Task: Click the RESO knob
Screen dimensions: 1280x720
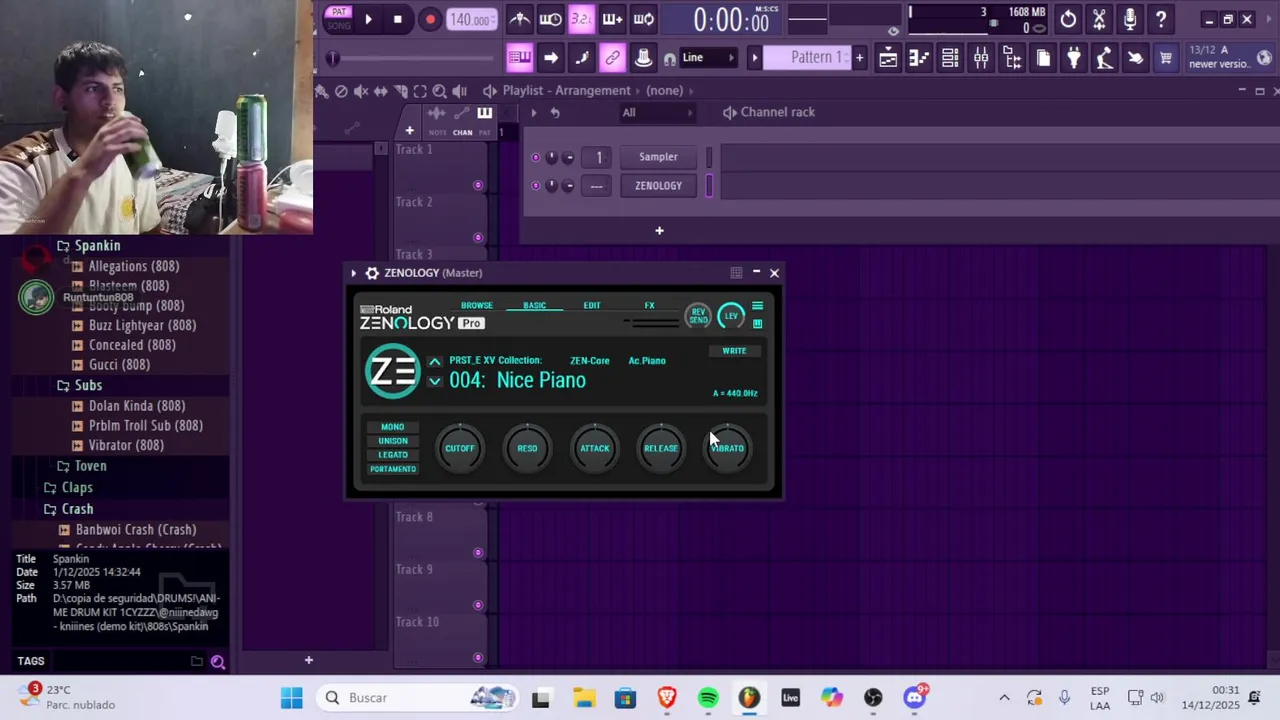Action: point(527,448)
